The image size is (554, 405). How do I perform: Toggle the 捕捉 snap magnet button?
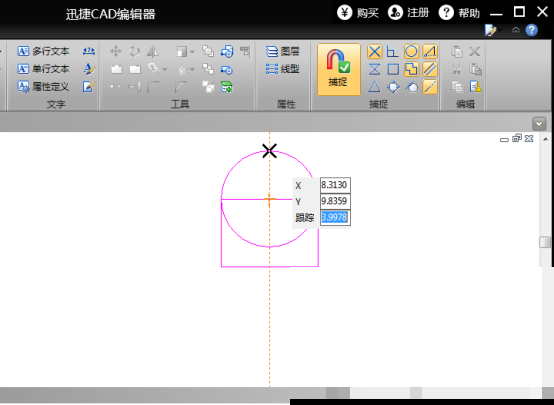pyautogui.click(x=338, y=69)
